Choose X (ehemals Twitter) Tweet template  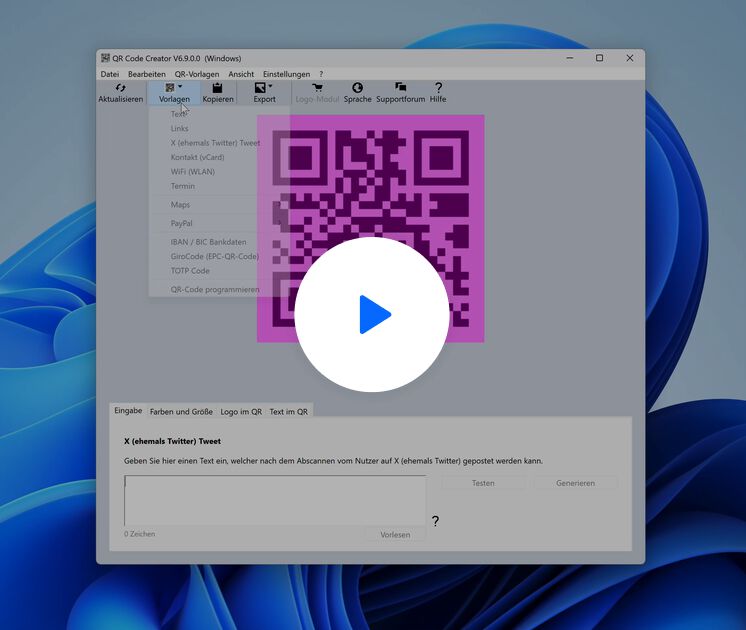pos(219,143)
